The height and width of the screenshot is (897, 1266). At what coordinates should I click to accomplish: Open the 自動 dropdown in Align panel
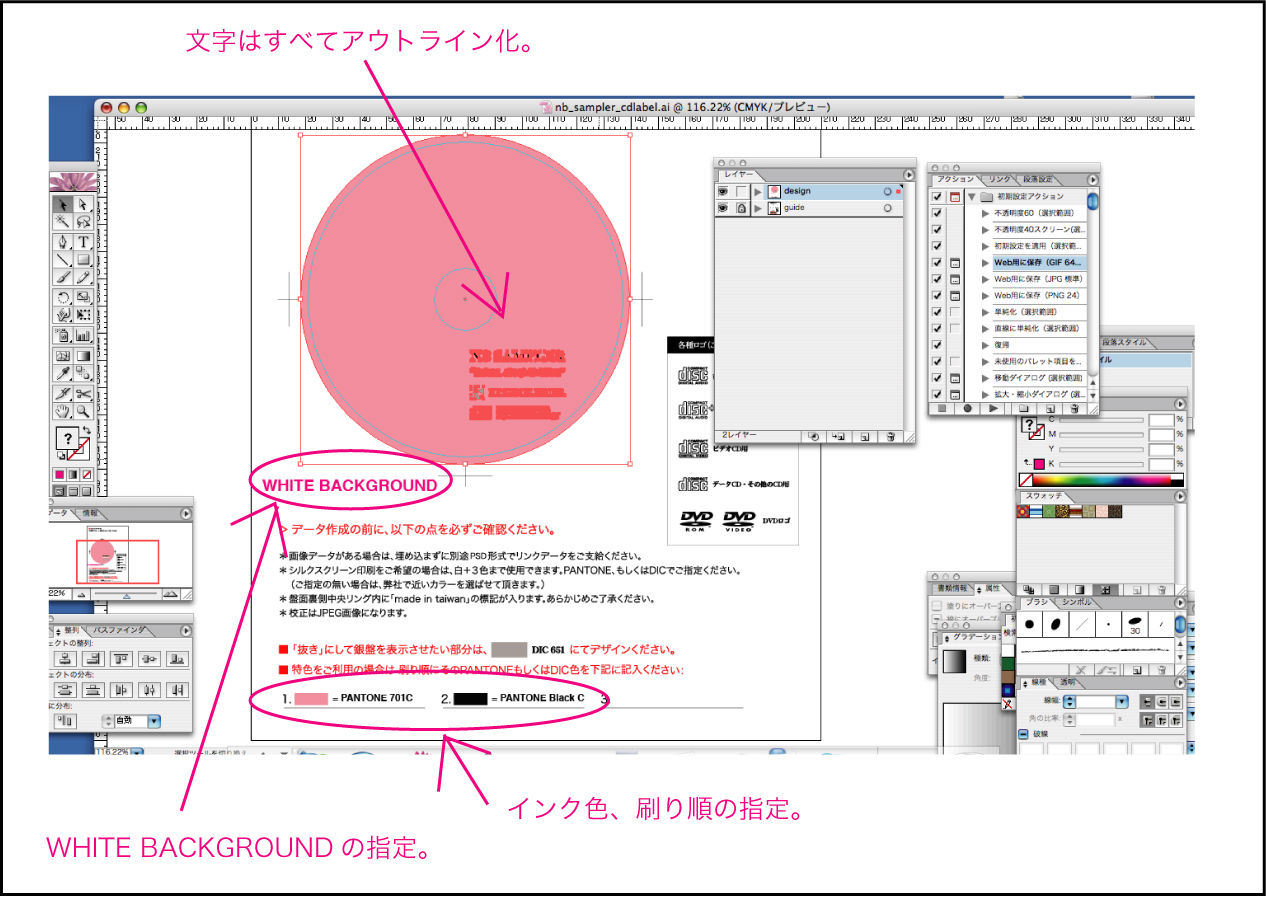[153, 720]
